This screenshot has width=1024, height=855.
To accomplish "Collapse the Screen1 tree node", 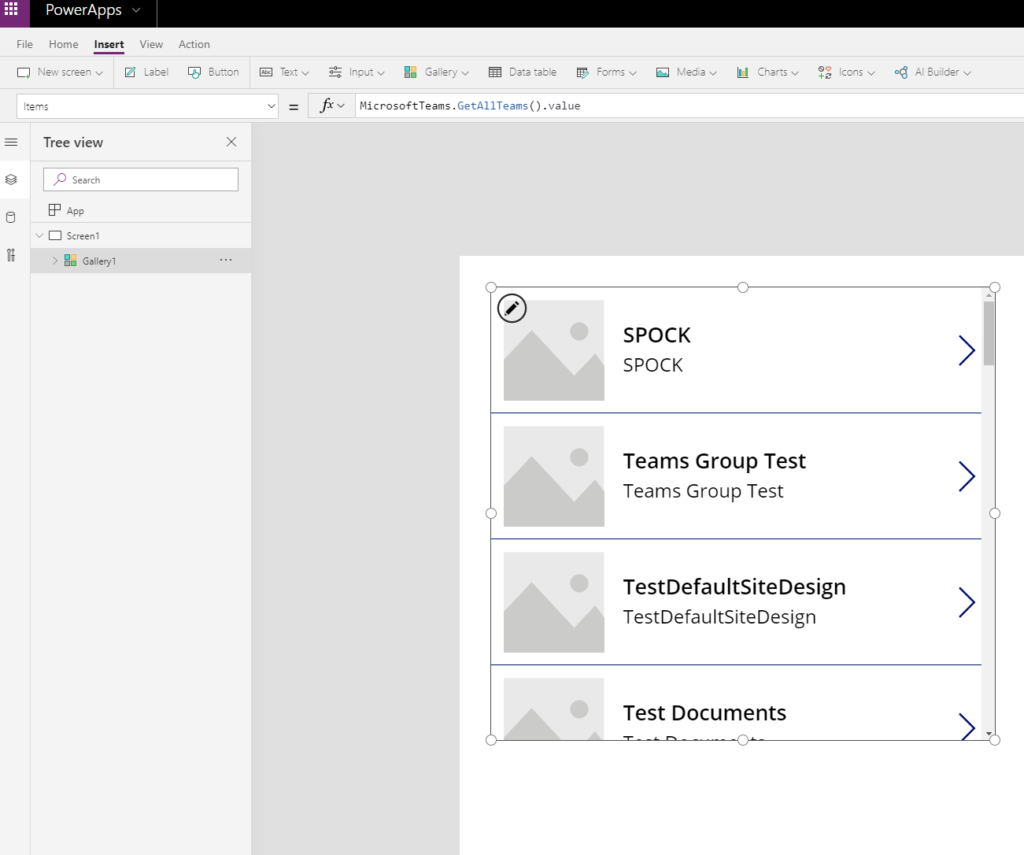I will point(39,236).
